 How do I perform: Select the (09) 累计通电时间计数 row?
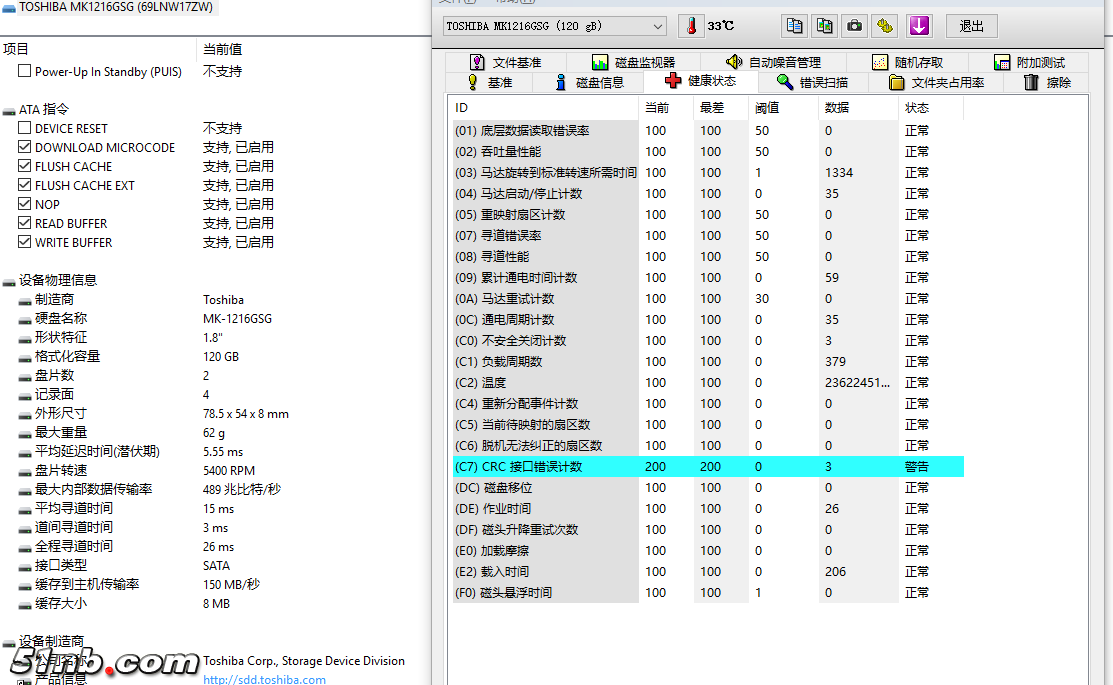point(708,278)
